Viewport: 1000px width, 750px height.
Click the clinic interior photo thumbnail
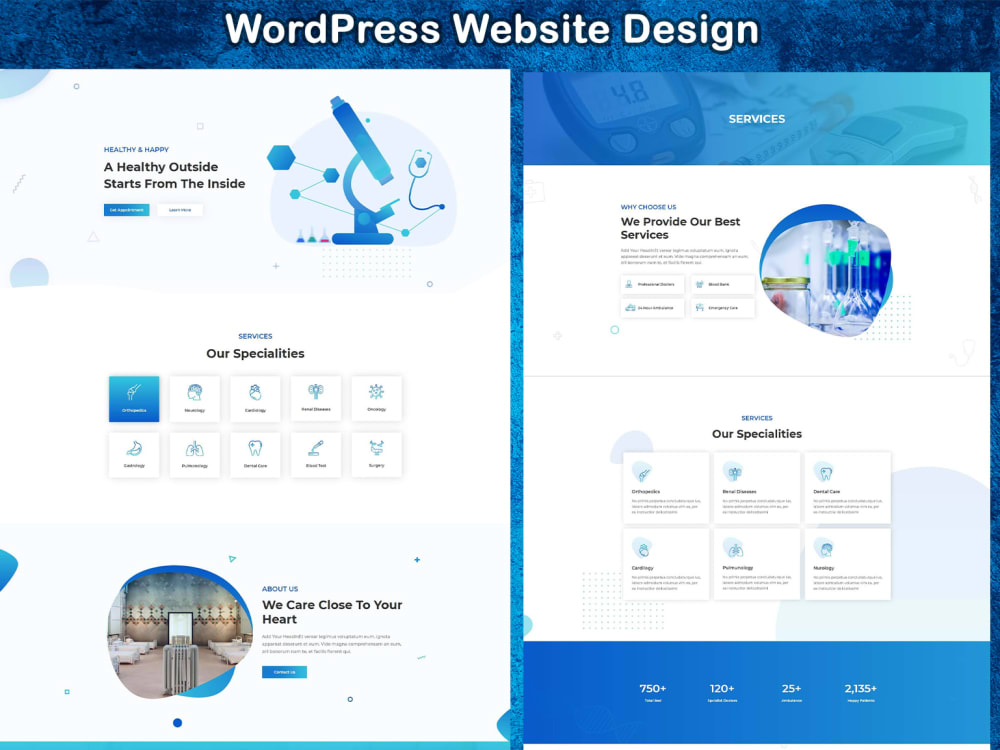[x=180, y=632]
